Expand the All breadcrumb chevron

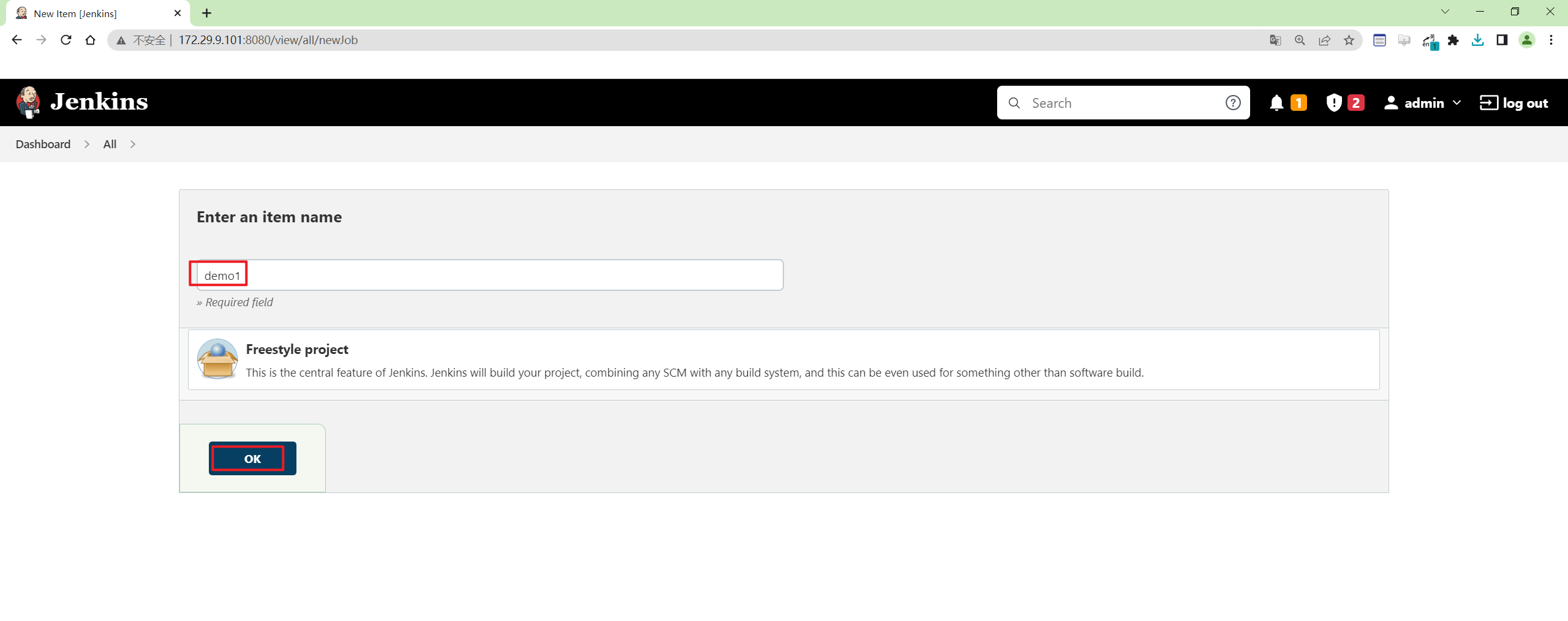(133, 144)
